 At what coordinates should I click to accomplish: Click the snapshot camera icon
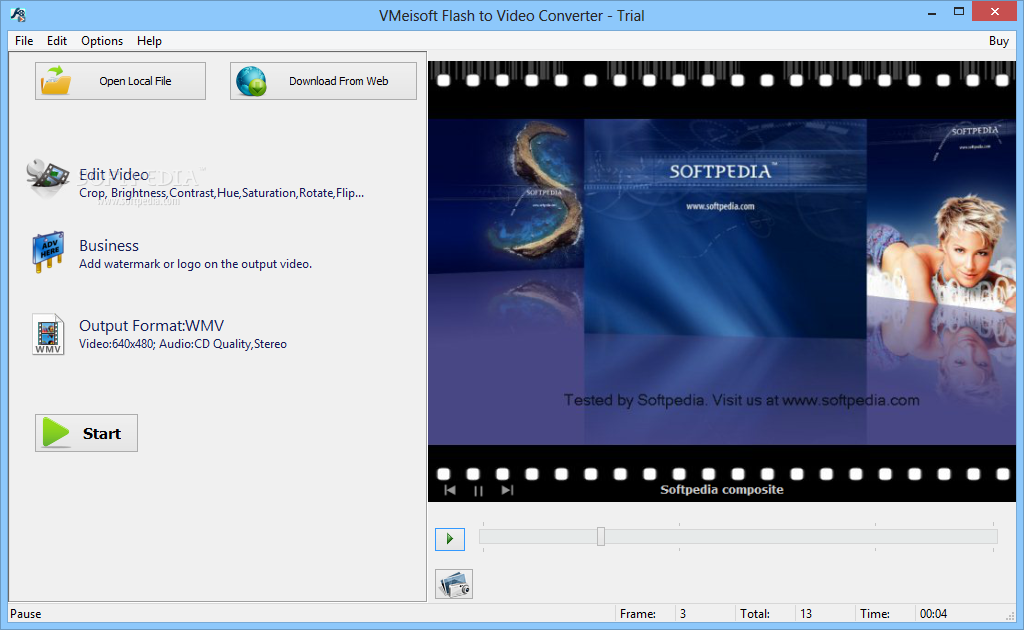[454, 584]
